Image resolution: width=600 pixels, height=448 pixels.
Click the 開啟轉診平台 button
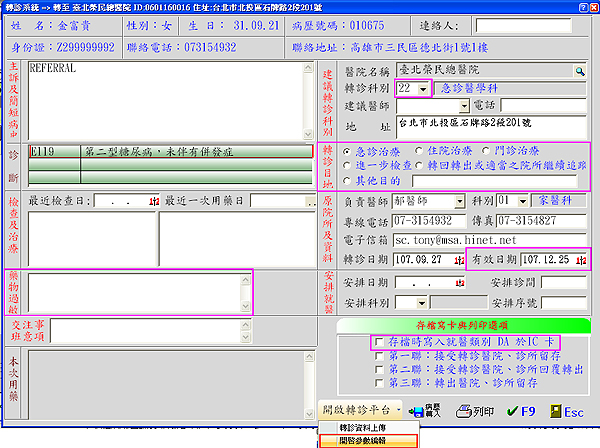363,410
